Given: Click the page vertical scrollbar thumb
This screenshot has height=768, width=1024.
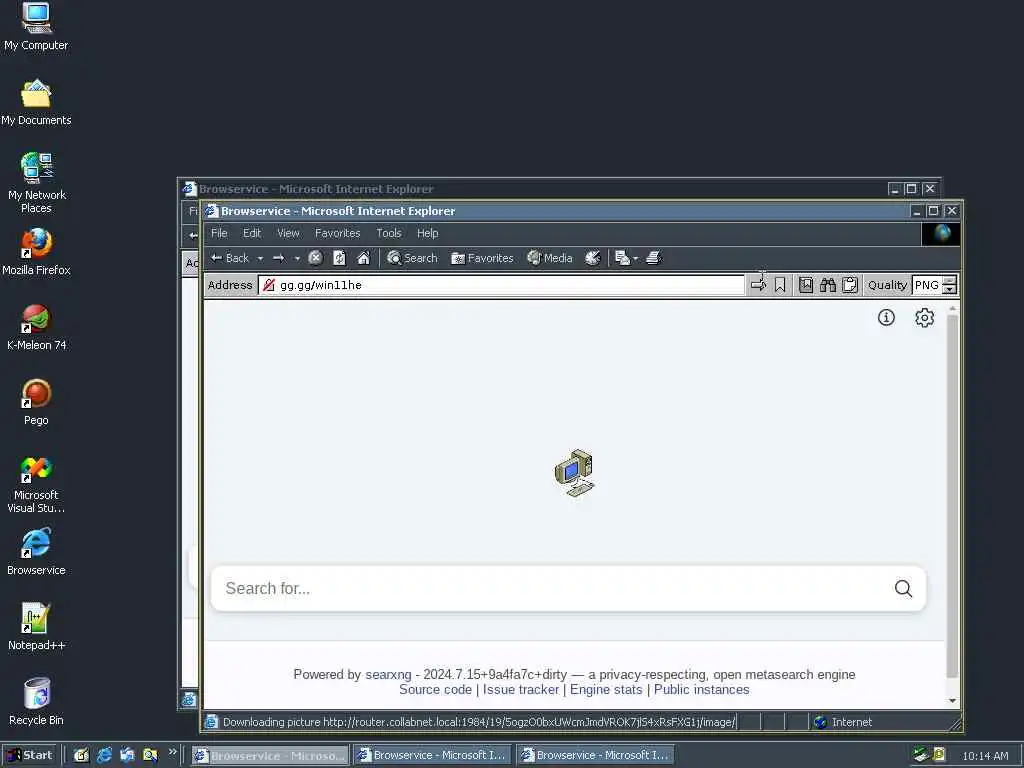Looking at the screenshot, I should [952, 496].
